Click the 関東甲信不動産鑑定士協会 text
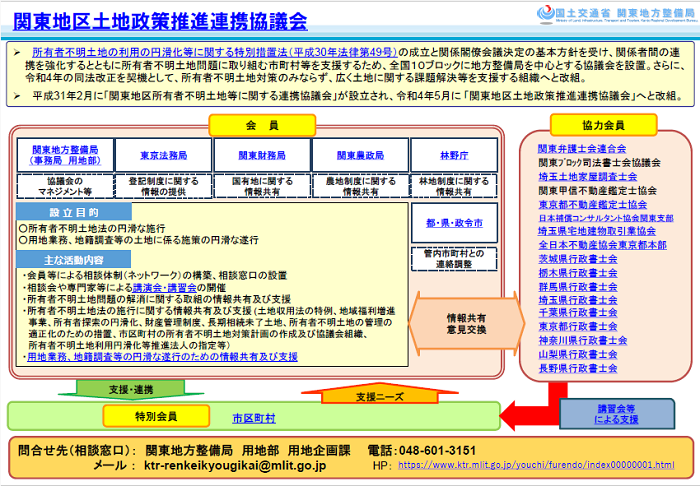The image size is (700, 486). pos(597,191)
